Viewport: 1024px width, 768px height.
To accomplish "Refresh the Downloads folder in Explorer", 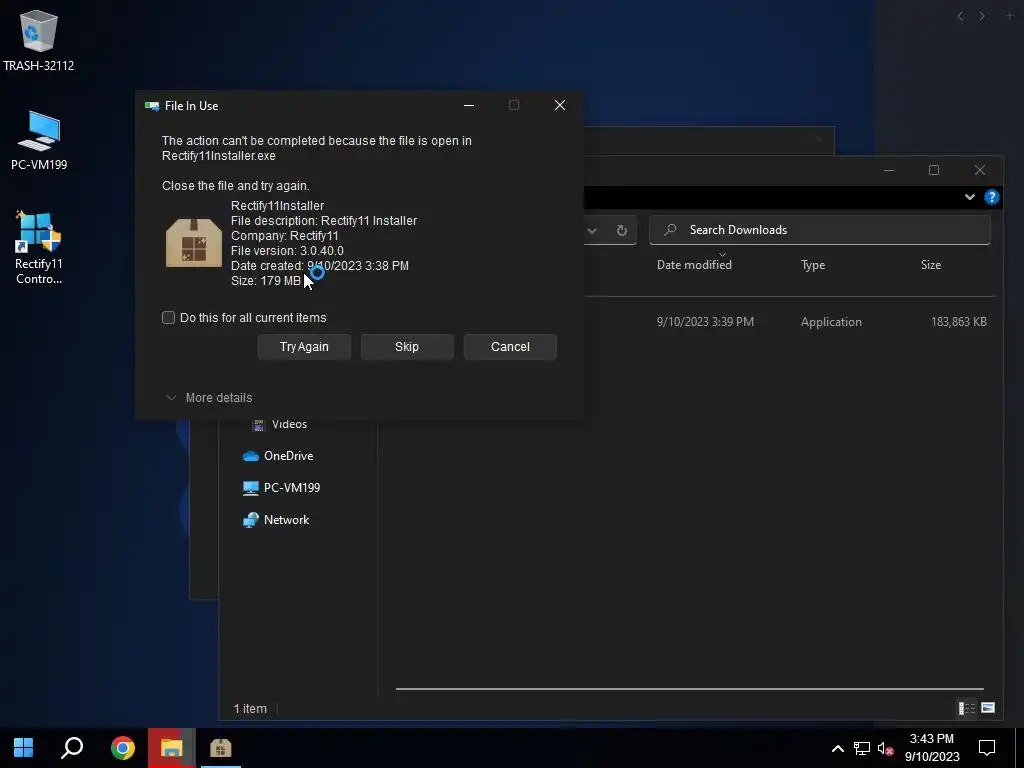I will point(622,231).
